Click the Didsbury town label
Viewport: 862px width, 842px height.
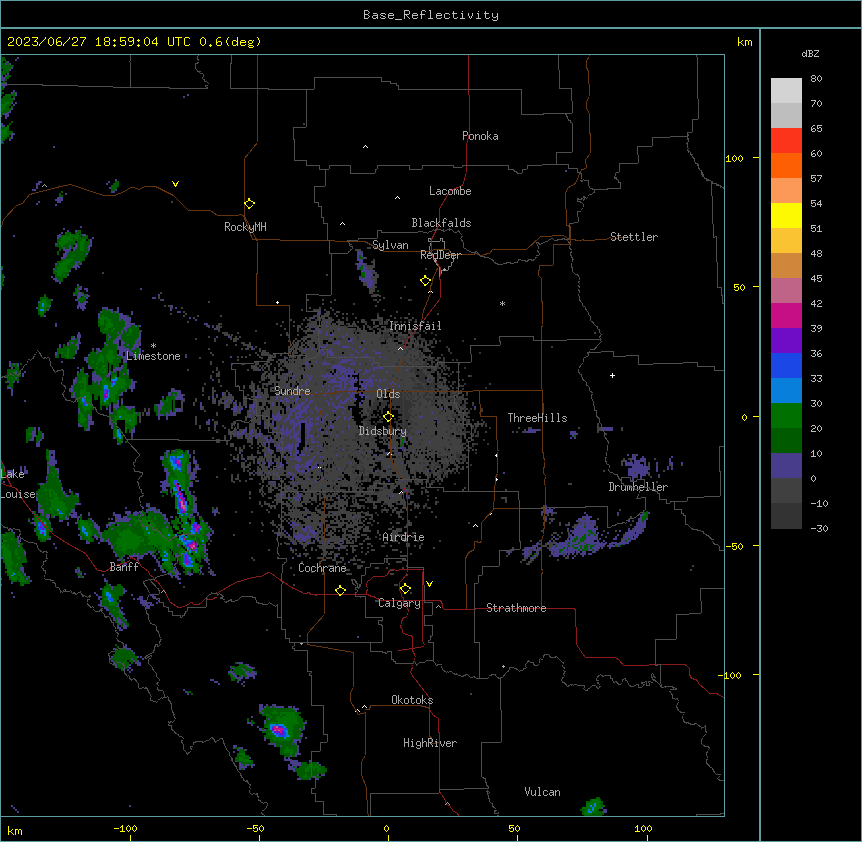pos(383,431)
